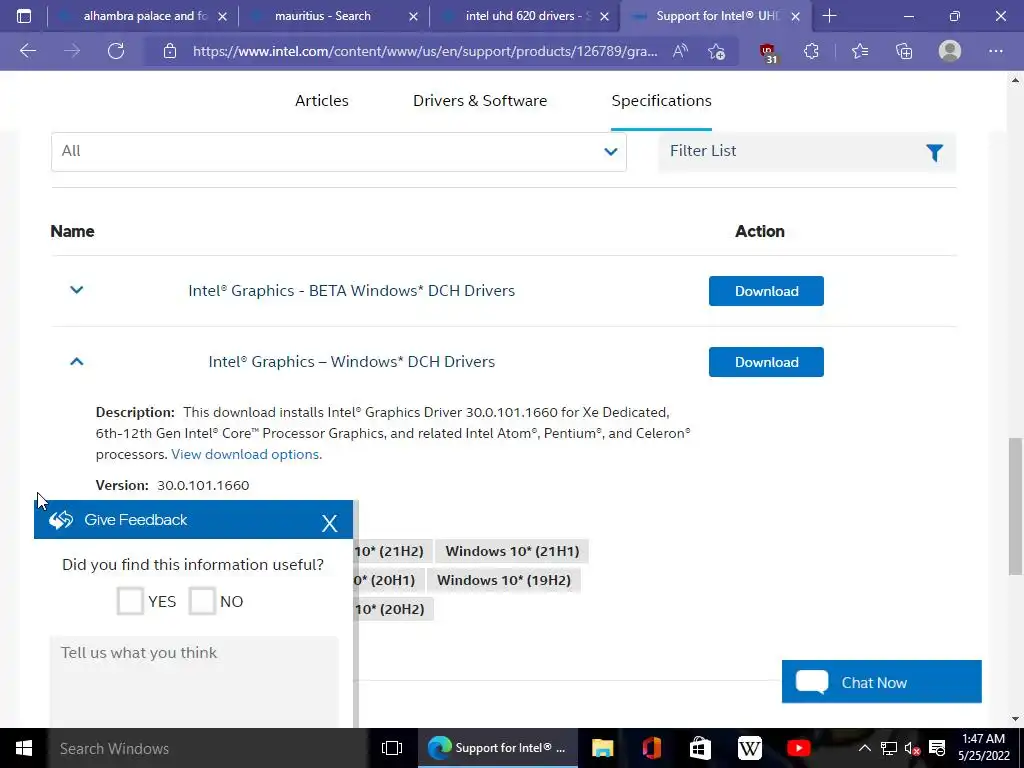This screenshot has height=768, width=1024.
Task: Open Windows Start menu
Action: click(24, 748)
